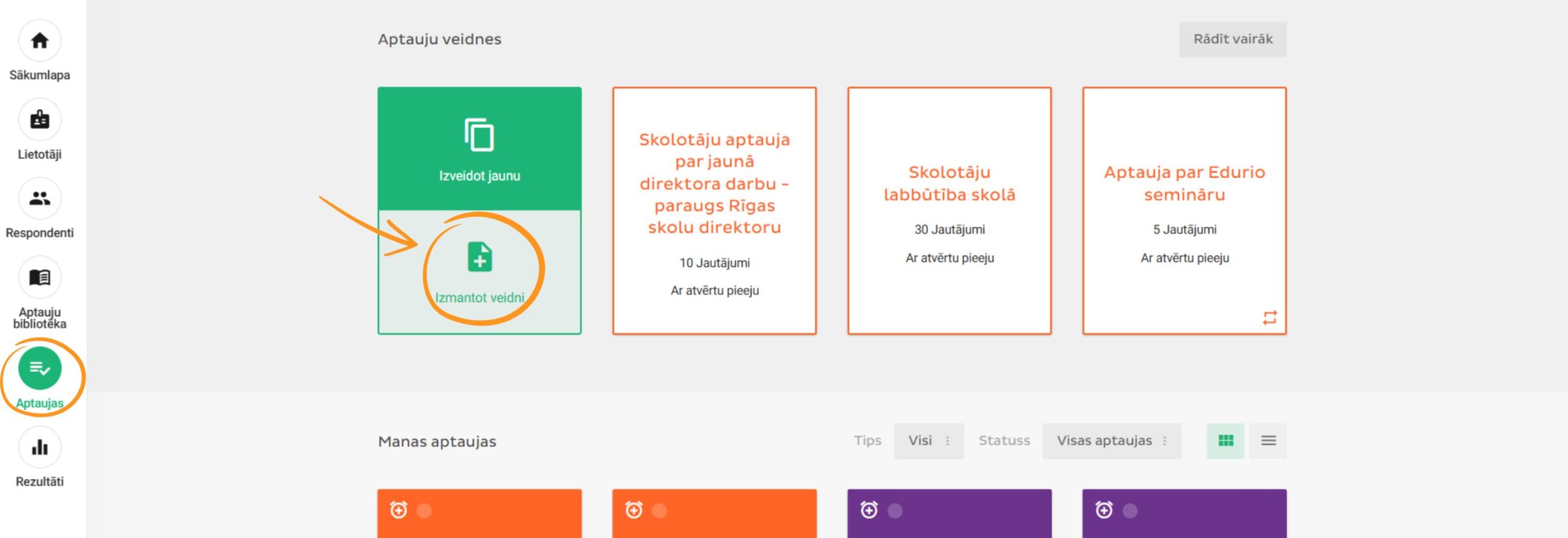The height and width of the screenshot is (538, 1568).
Task: Open Aptauju bibliotēka book icon
Action: pyautogui.click(x=40, y=278)
